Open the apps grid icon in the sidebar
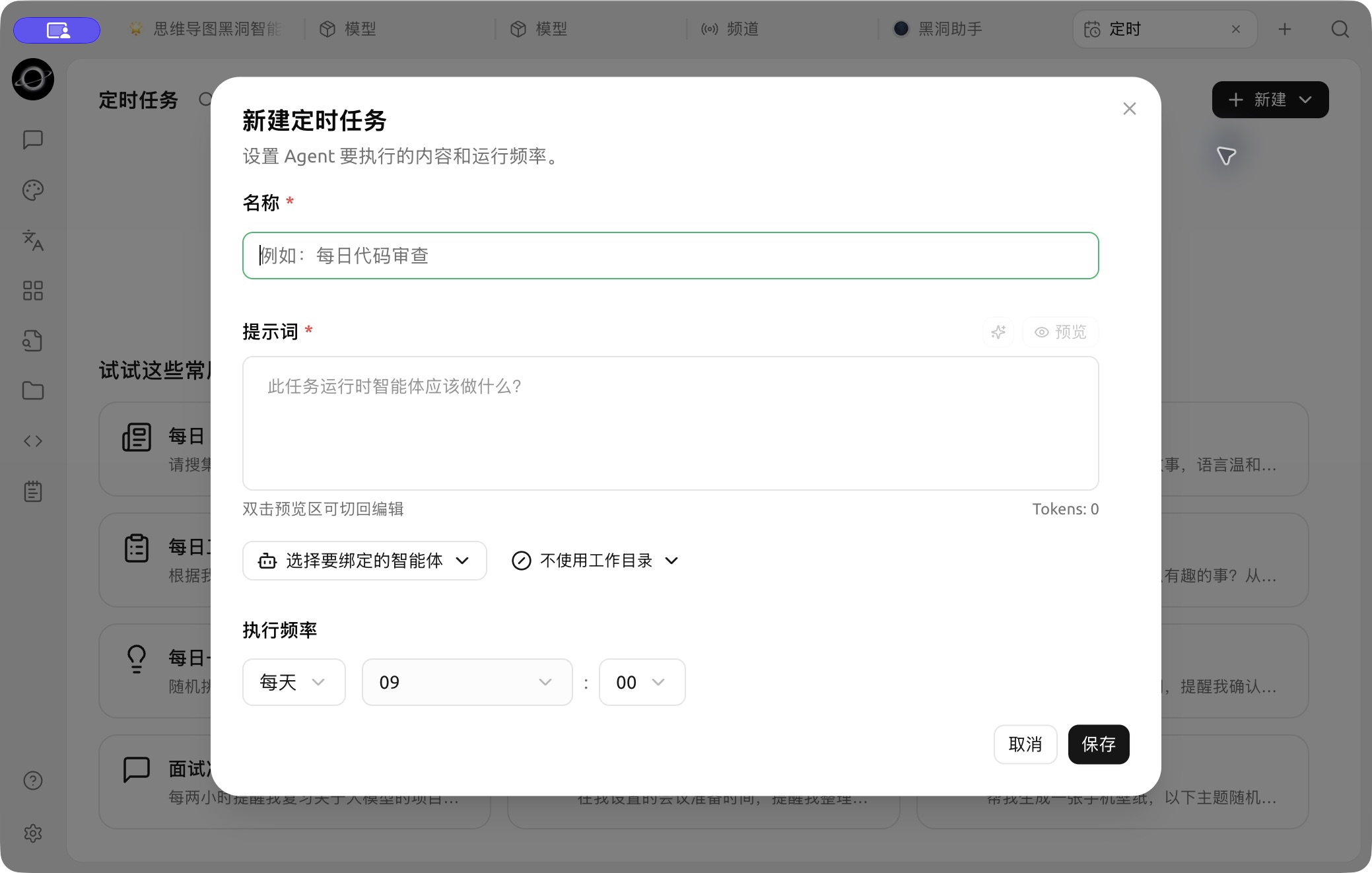1372x873 pixels. point(33,291)
